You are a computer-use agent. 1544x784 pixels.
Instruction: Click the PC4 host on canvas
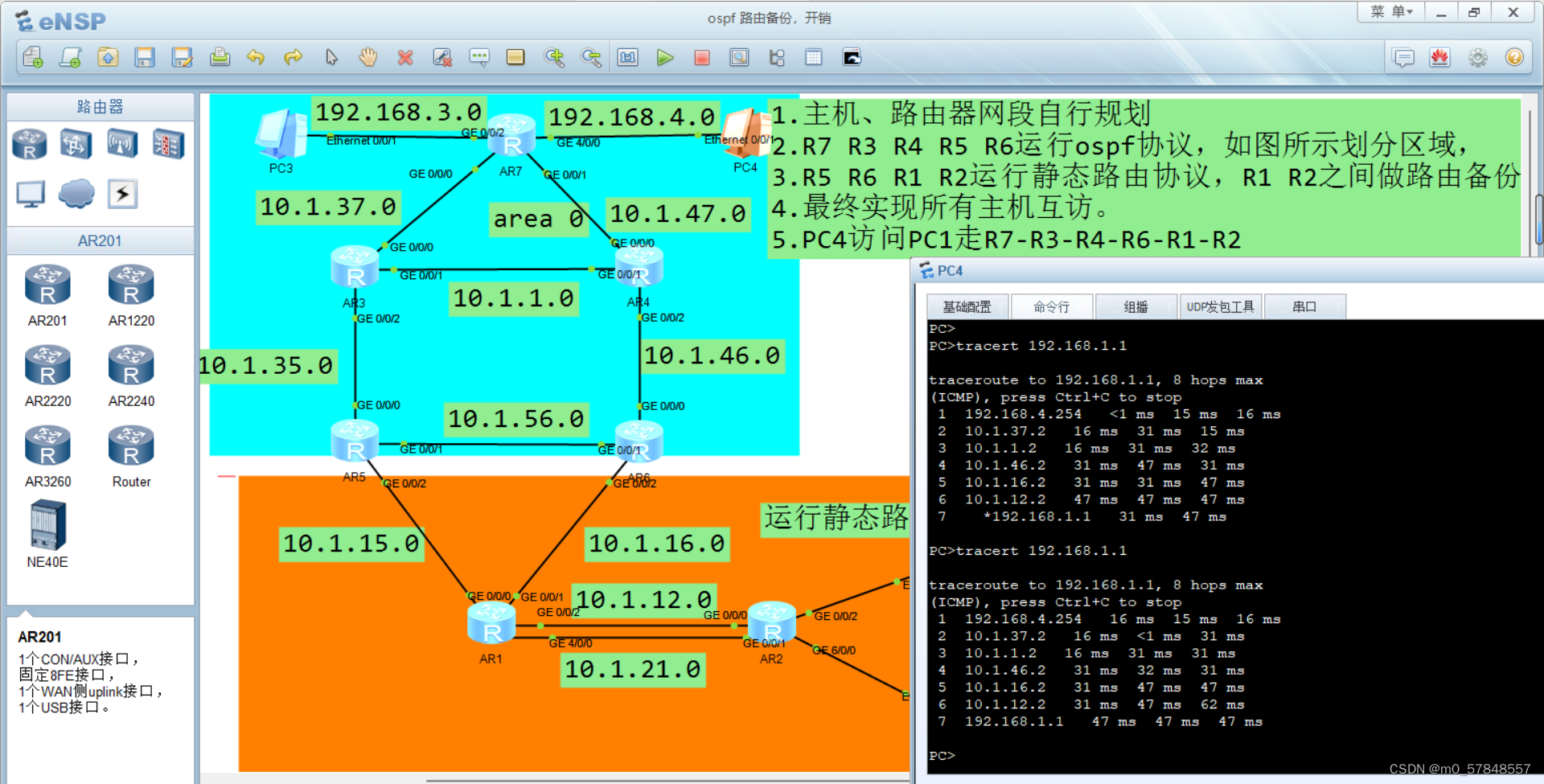point(745,134)
